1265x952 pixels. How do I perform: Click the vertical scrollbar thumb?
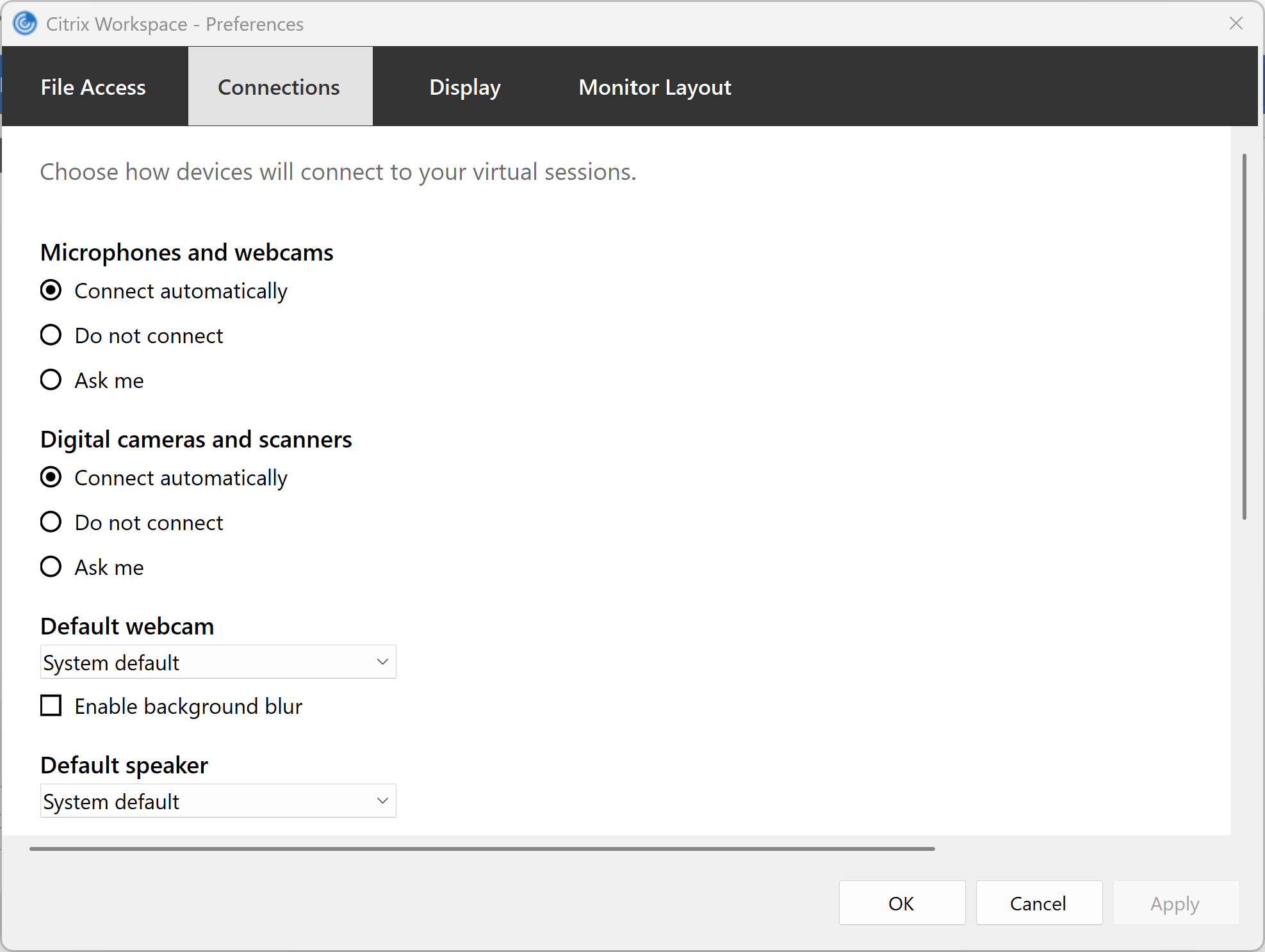point(1244,336)
